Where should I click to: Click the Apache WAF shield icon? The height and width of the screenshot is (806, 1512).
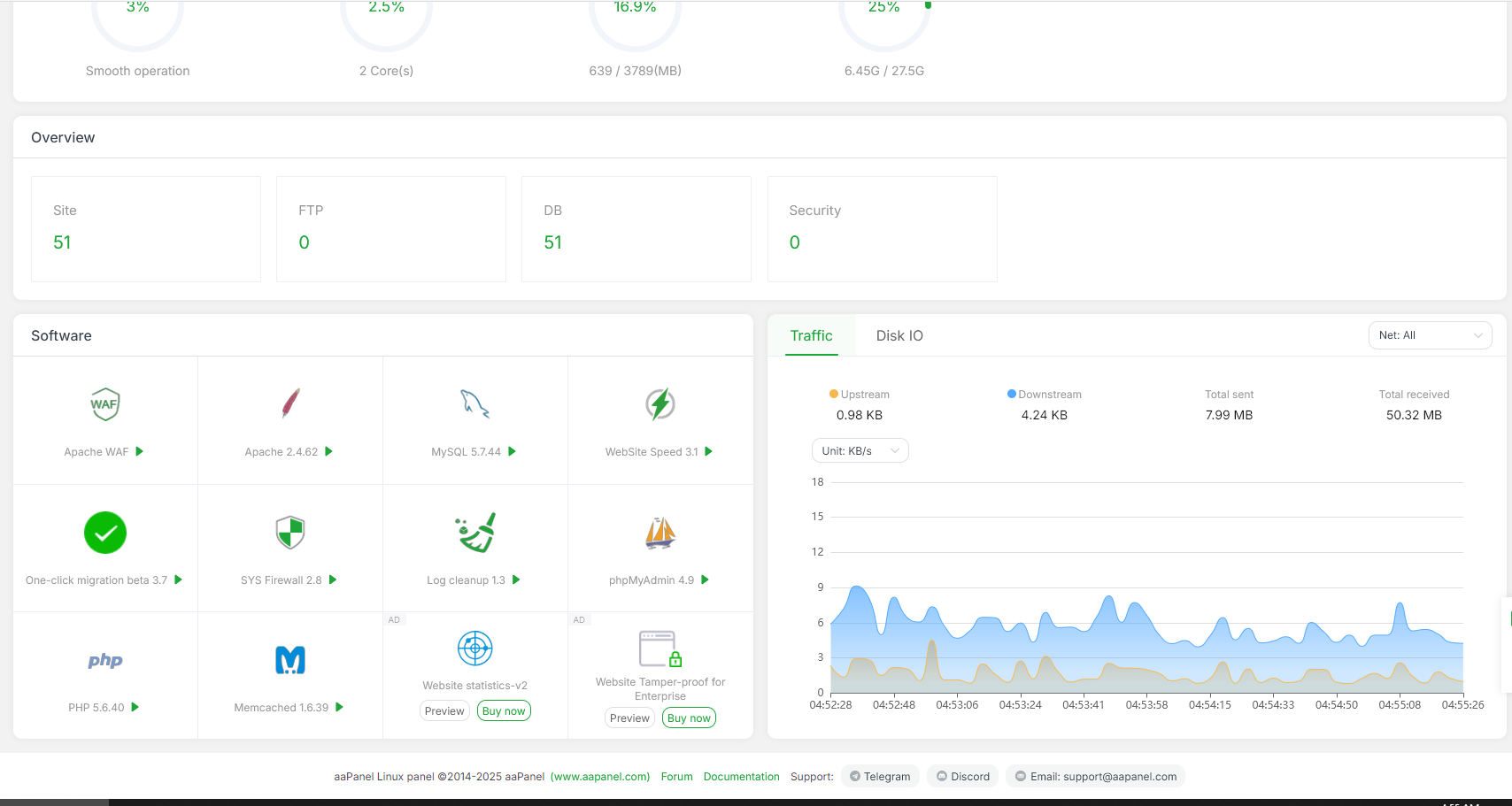pos(104,404)
